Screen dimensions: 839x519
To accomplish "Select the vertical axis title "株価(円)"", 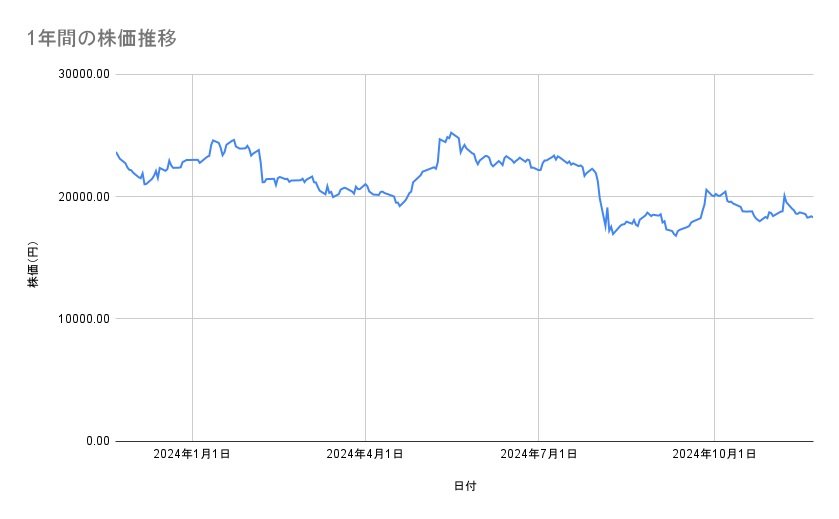I will (33, 264).
